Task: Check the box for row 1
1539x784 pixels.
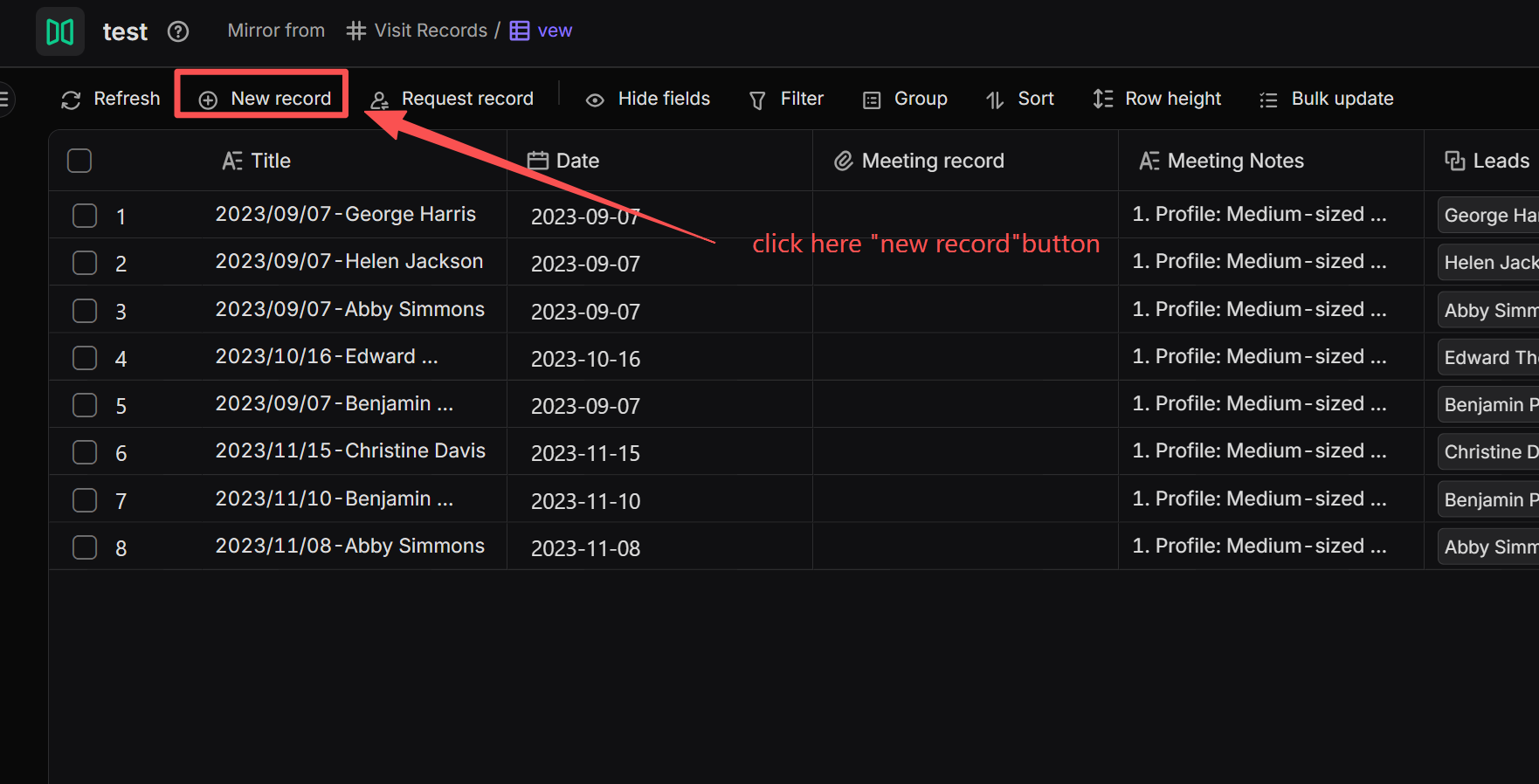Action: [x=85, y=216]
